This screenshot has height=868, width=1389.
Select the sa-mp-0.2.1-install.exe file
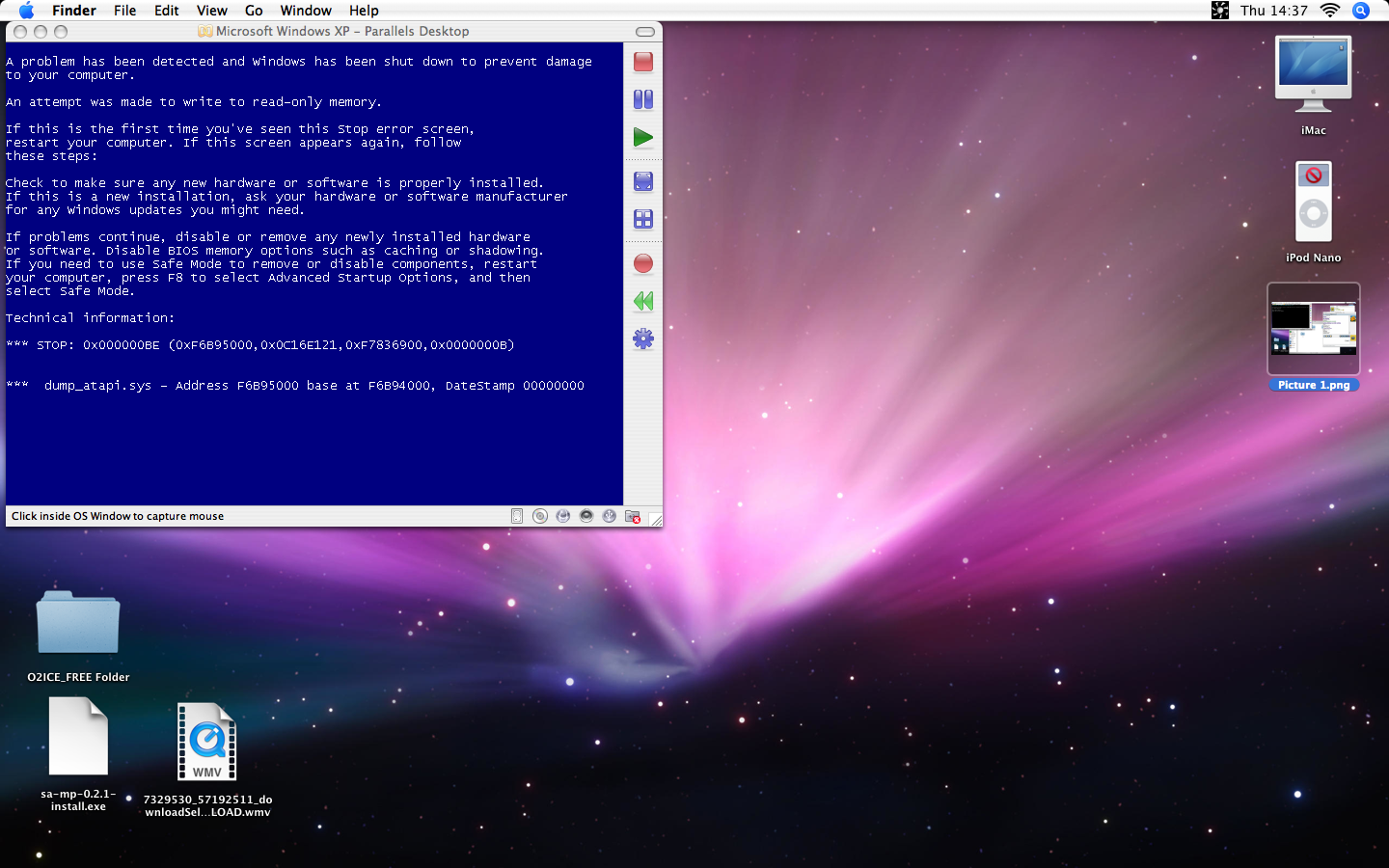click(x=78, y=736)
